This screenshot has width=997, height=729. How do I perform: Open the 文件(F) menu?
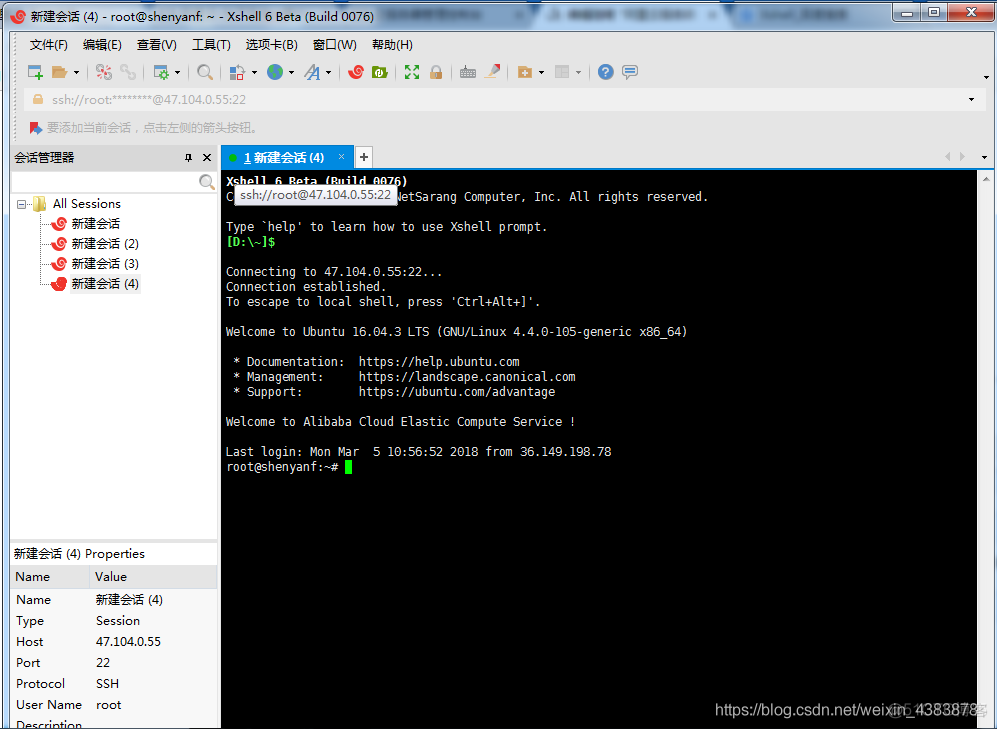48,45
